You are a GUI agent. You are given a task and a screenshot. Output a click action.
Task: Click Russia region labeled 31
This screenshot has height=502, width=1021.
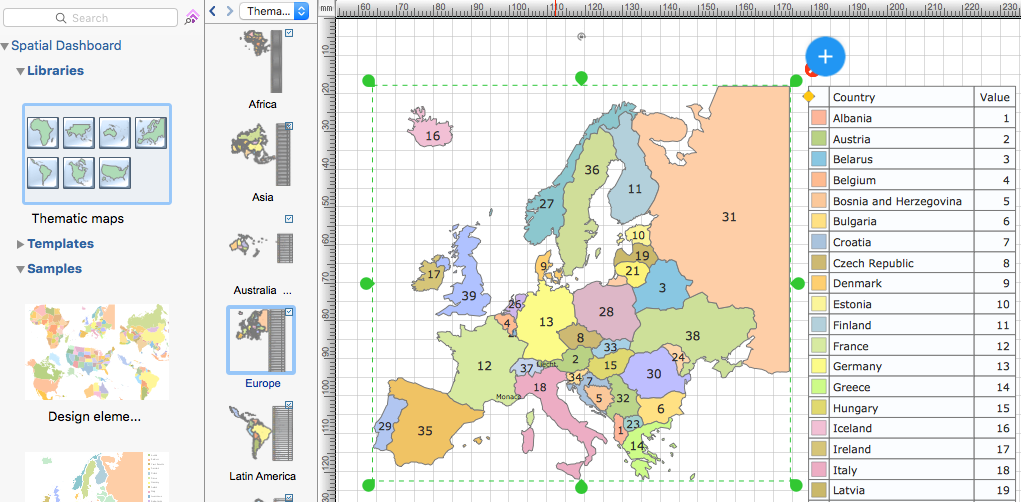pos(729,217)
